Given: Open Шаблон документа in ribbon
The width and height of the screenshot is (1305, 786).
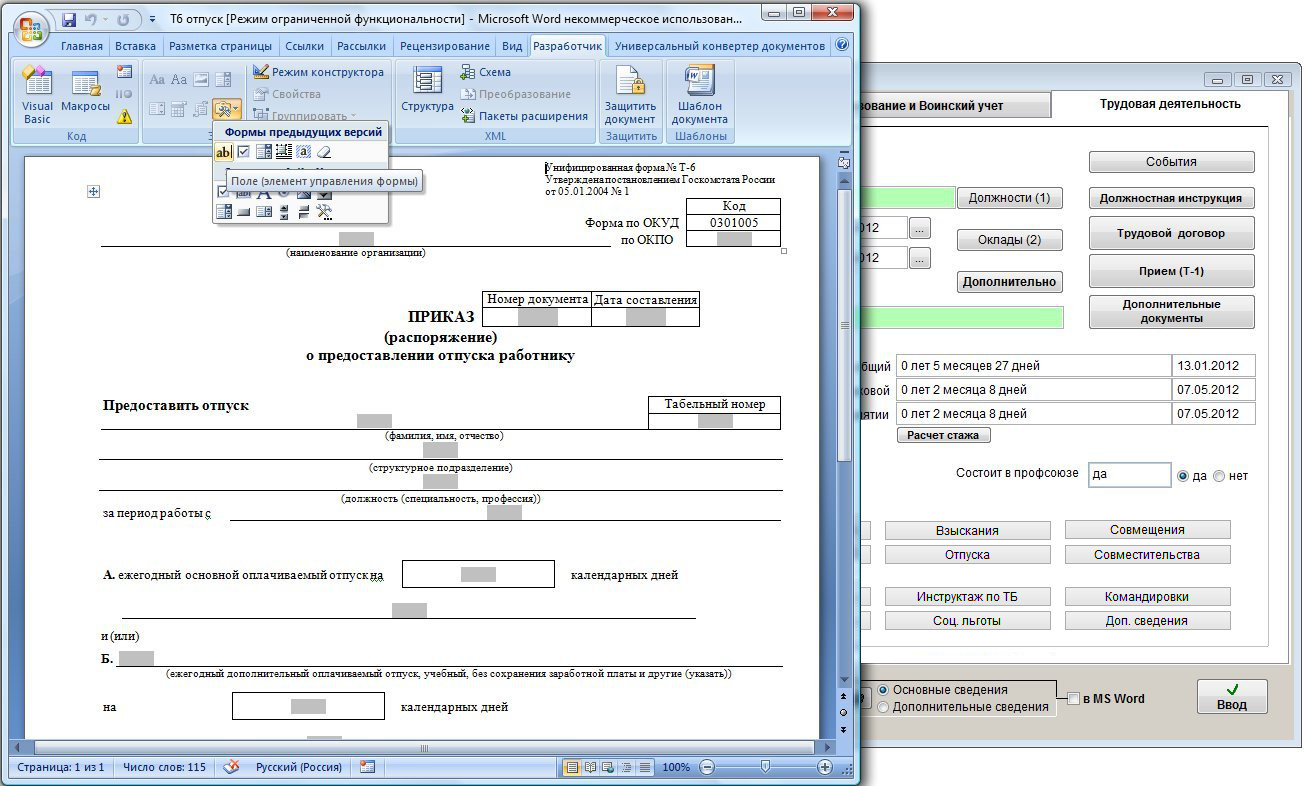Looking at the screenshot, I should (x=700, y=97).
